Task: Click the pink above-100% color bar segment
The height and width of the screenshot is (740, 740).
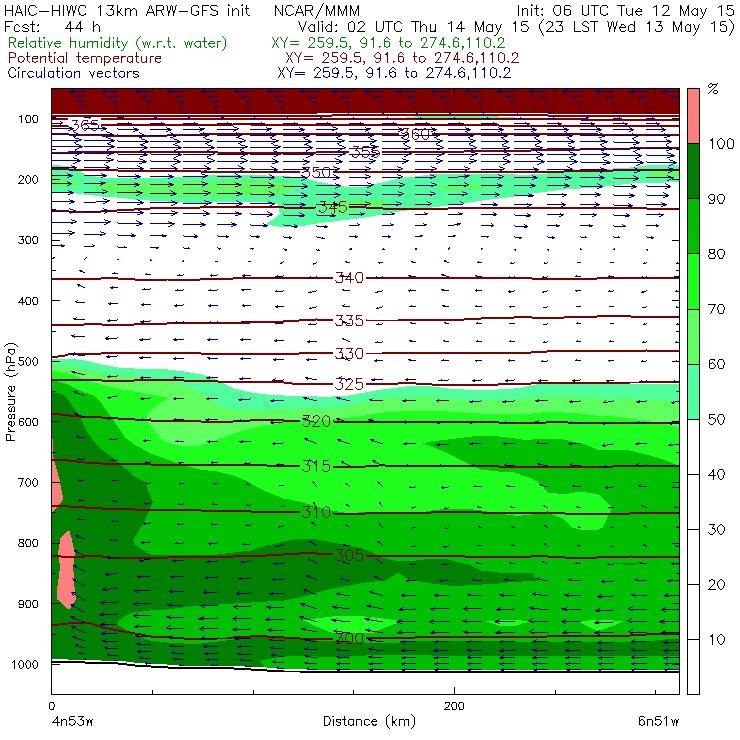Action: (693, 116)
